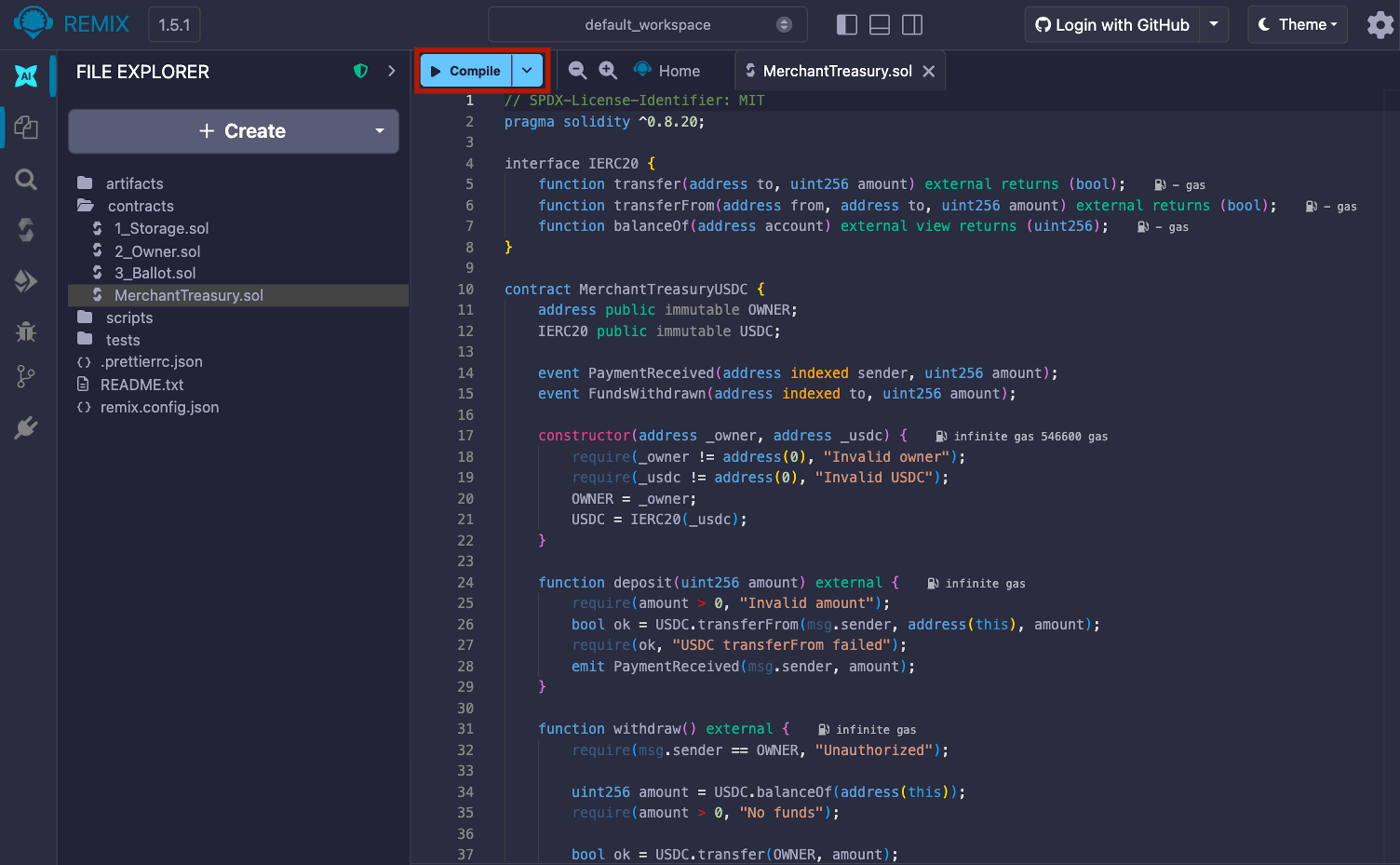Toggle the left side panel layout
Viewport: 1400px width, 865px height.
coord(847,25)
